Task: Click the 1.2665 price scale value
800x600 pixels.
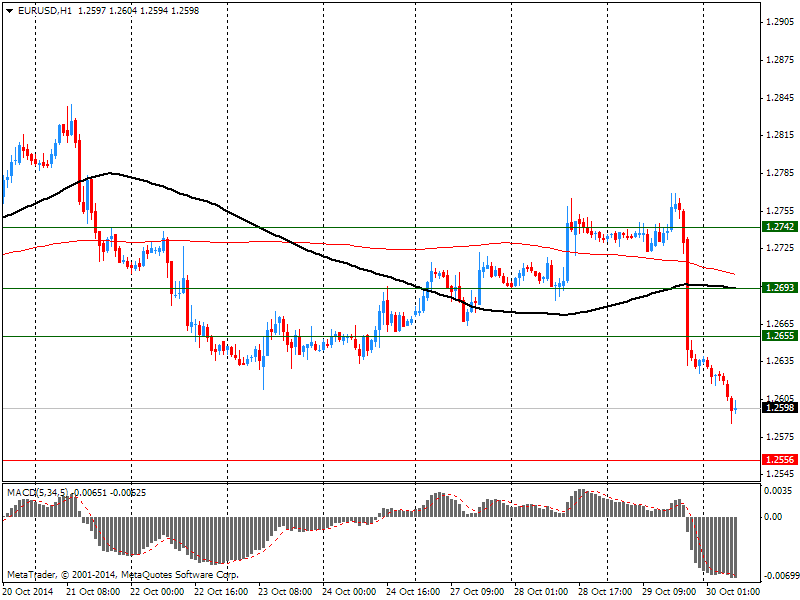Action: (x=781, y=323)
